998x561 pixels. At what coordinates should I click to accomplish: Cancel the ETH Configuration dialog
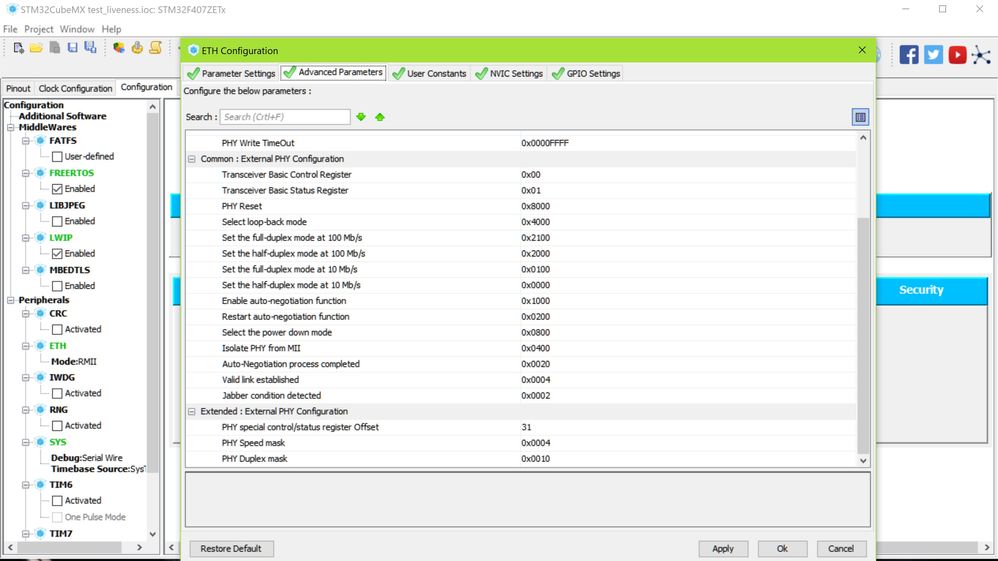pos(841,549)
